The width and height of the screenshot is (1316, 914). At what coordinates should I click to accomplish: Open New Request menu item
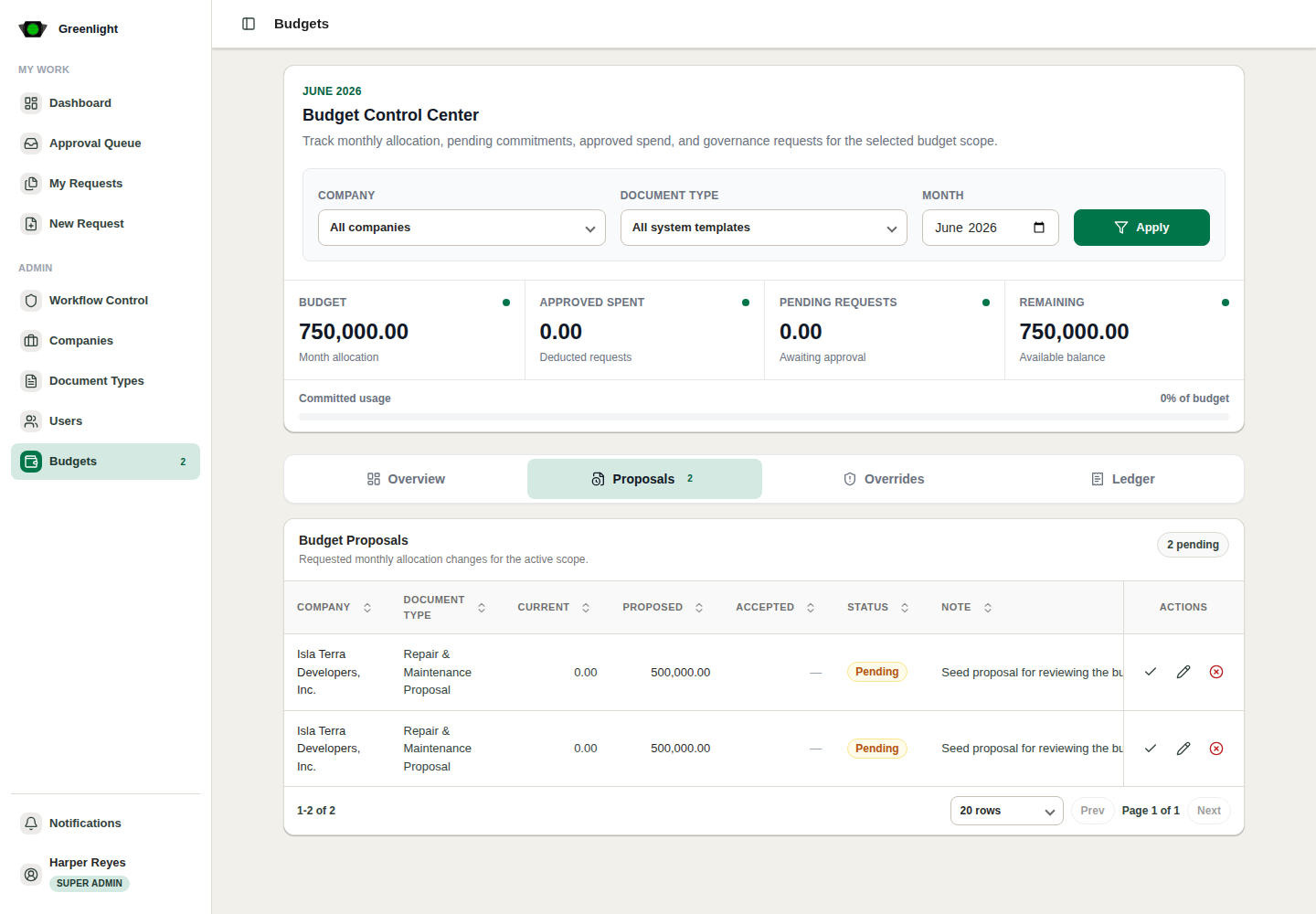point(105,224)
